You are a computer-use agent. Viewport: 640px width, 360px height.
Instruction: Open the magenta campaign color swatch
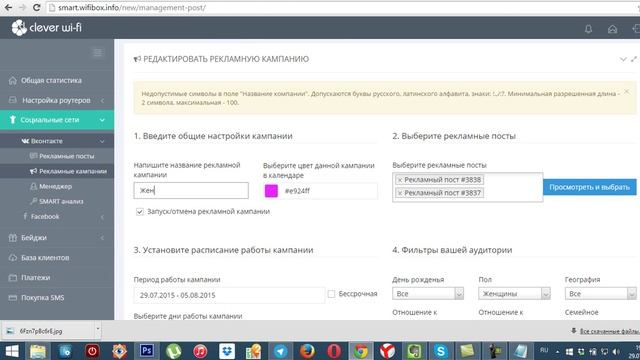[x=271, y=191]
